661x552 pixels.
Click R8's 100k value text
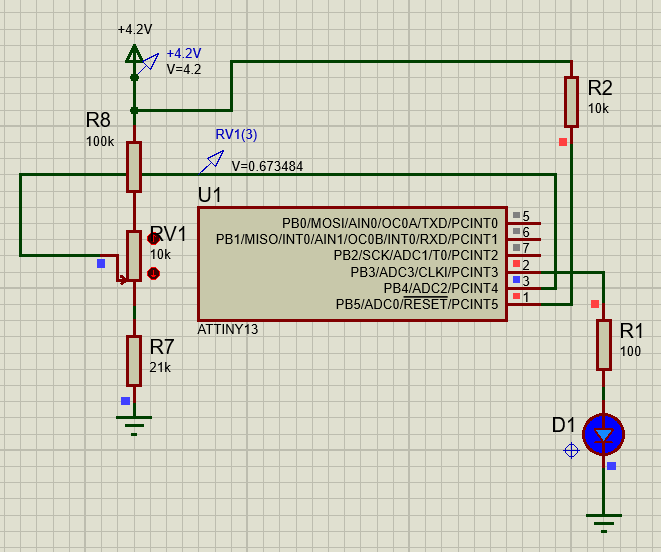(100, 141)
